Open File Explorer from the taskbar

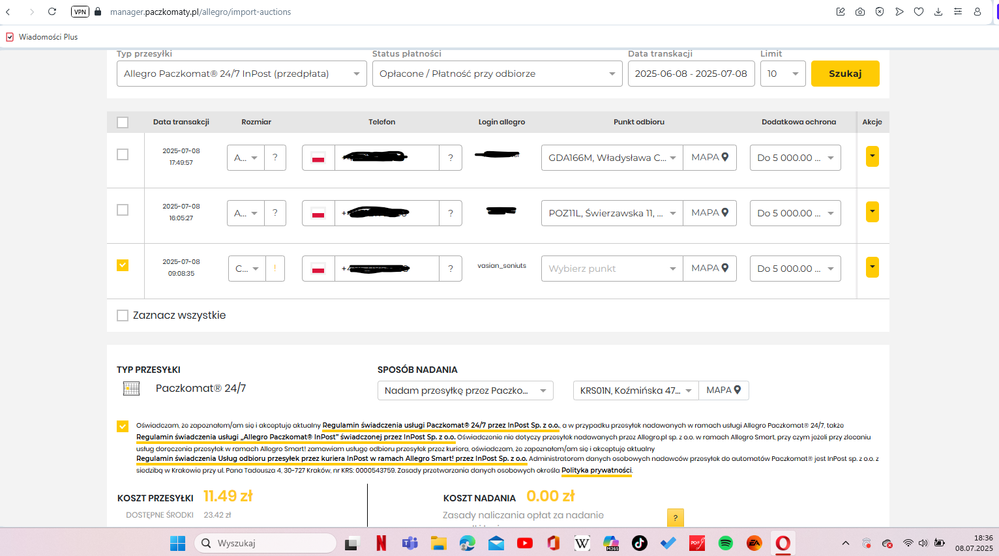coord(438,543)
